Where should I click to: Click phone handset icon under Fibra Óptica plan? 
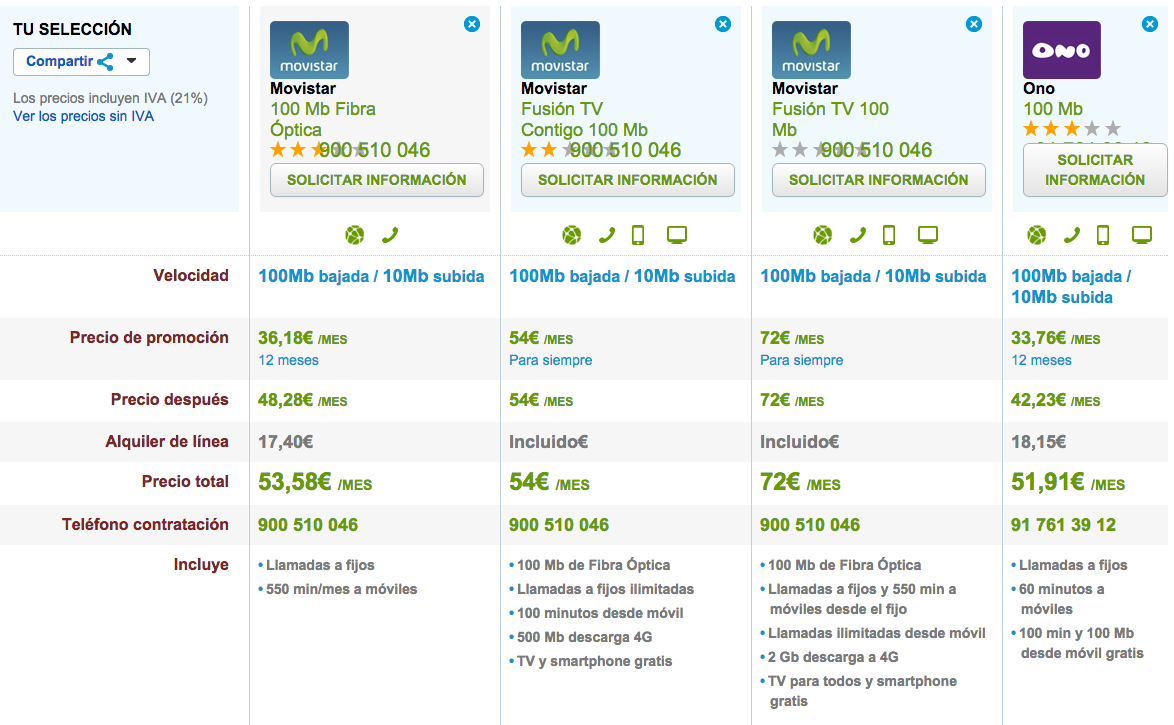point(389,235)
